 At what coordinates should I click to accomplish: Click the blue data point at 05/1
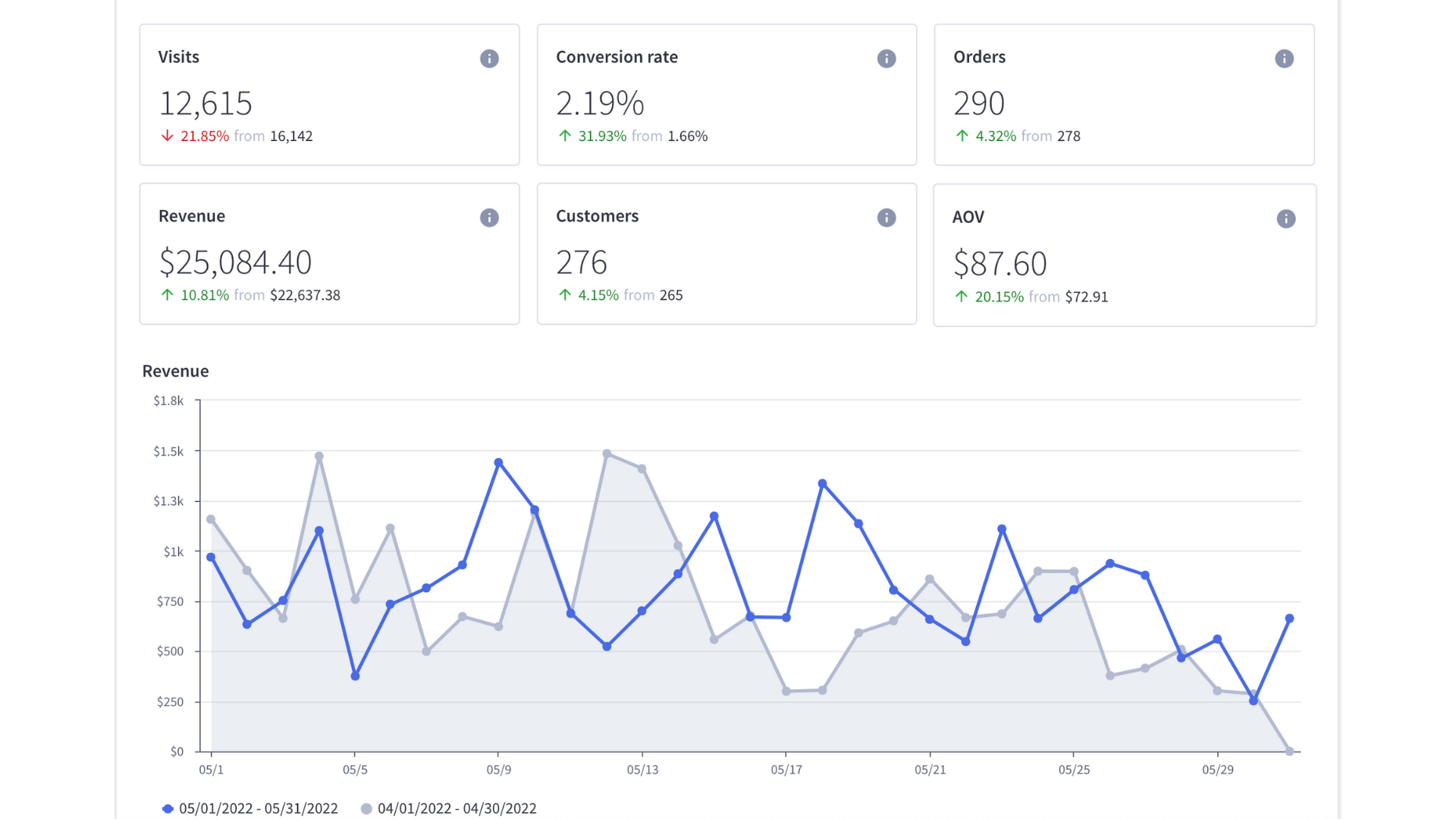pos(211,557)
